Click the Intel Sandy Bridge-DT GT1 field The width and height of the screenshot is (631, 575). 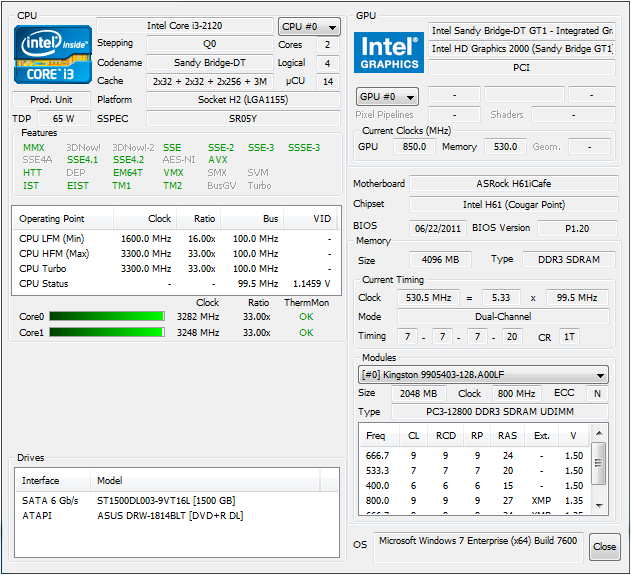point(522,31)
